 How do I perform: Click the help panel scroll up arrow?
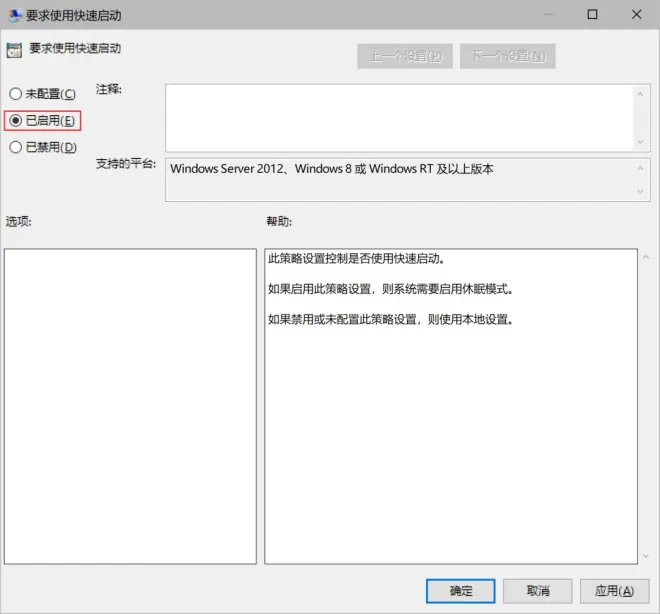coord(646,257)
